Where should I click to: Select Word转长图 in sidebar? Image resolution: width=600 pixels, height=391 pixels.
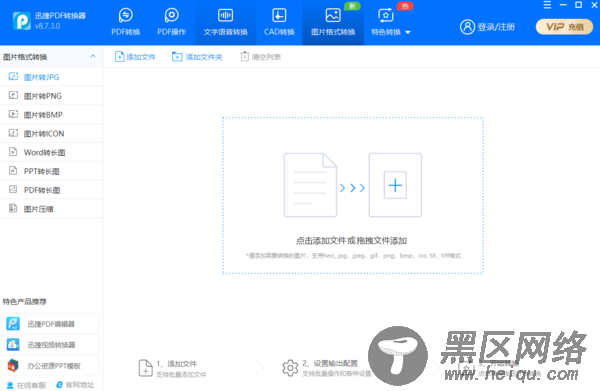pos(51,152)
